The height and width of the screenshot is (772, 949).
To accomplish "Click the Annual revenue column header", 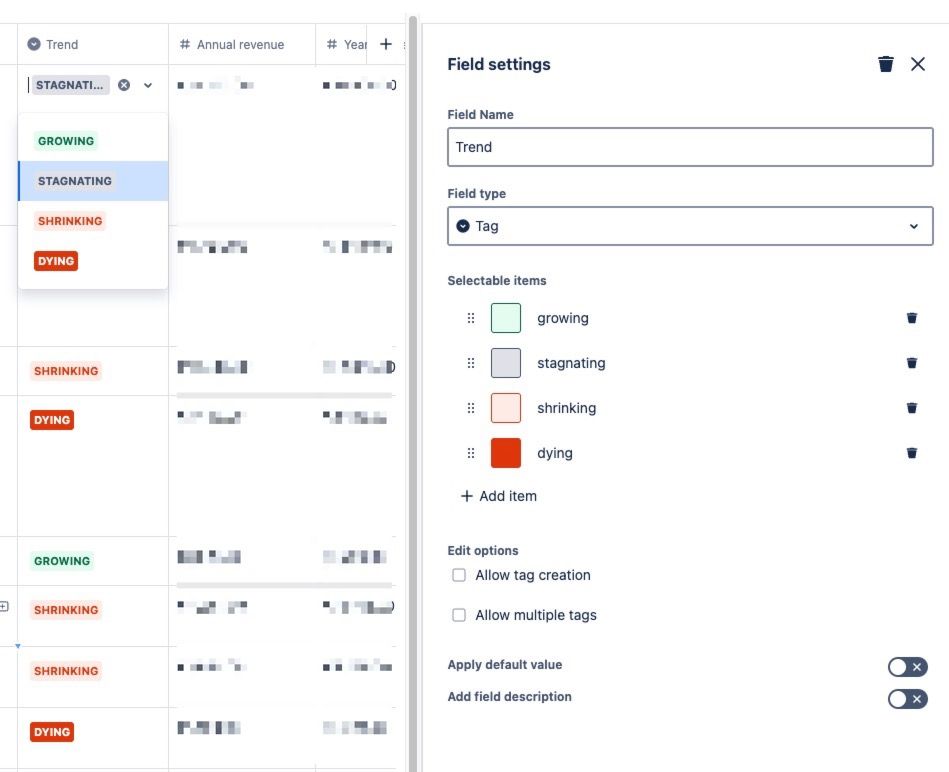I will point(241,44).
